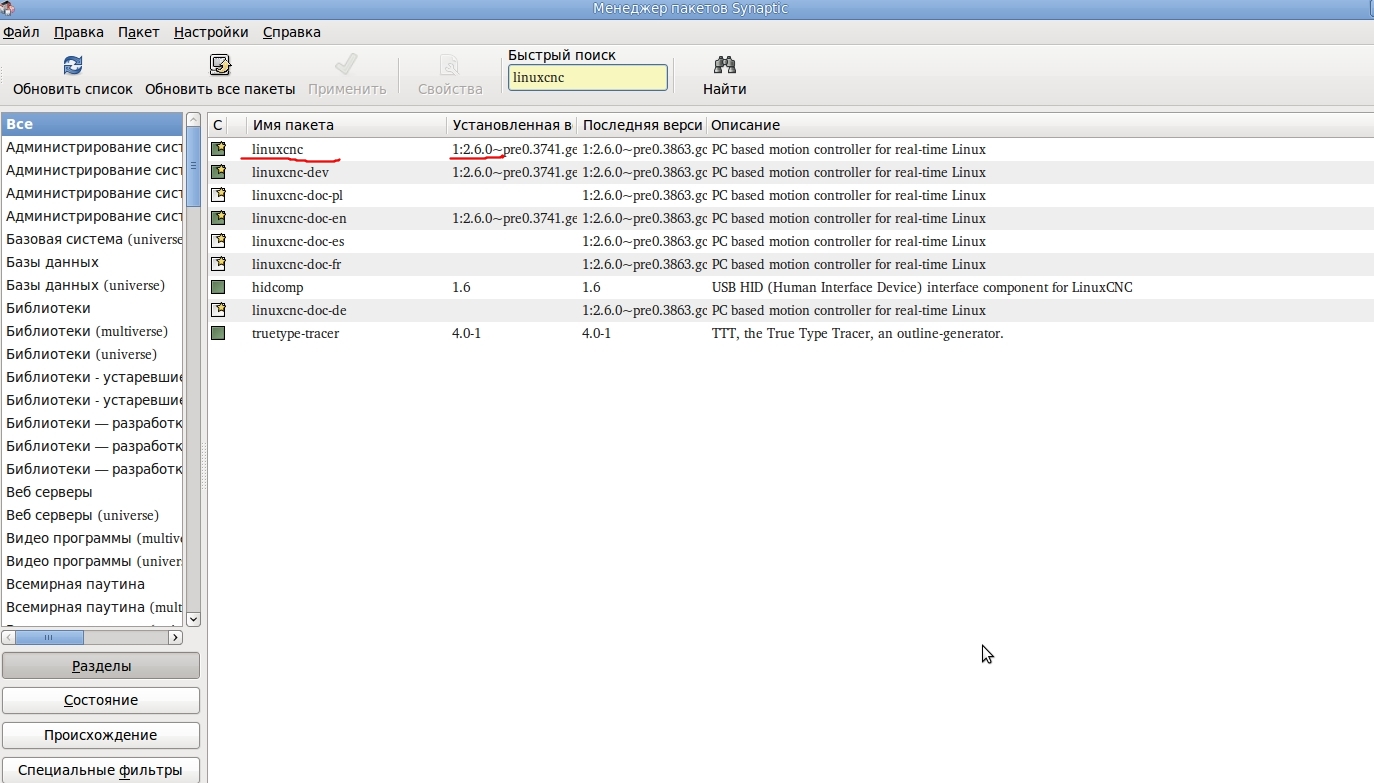
Task: Toggle the status box for linuxcnc-dev
Action: (x=218, y=172)
